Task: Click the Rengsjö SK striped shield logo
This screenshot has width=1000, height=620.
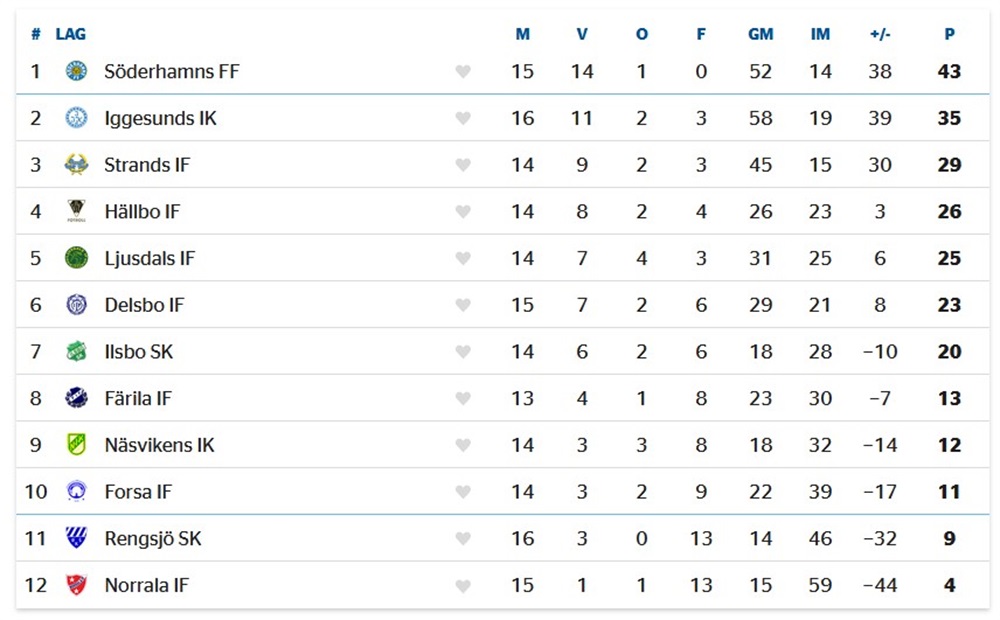Action: (x=77, y=538)
